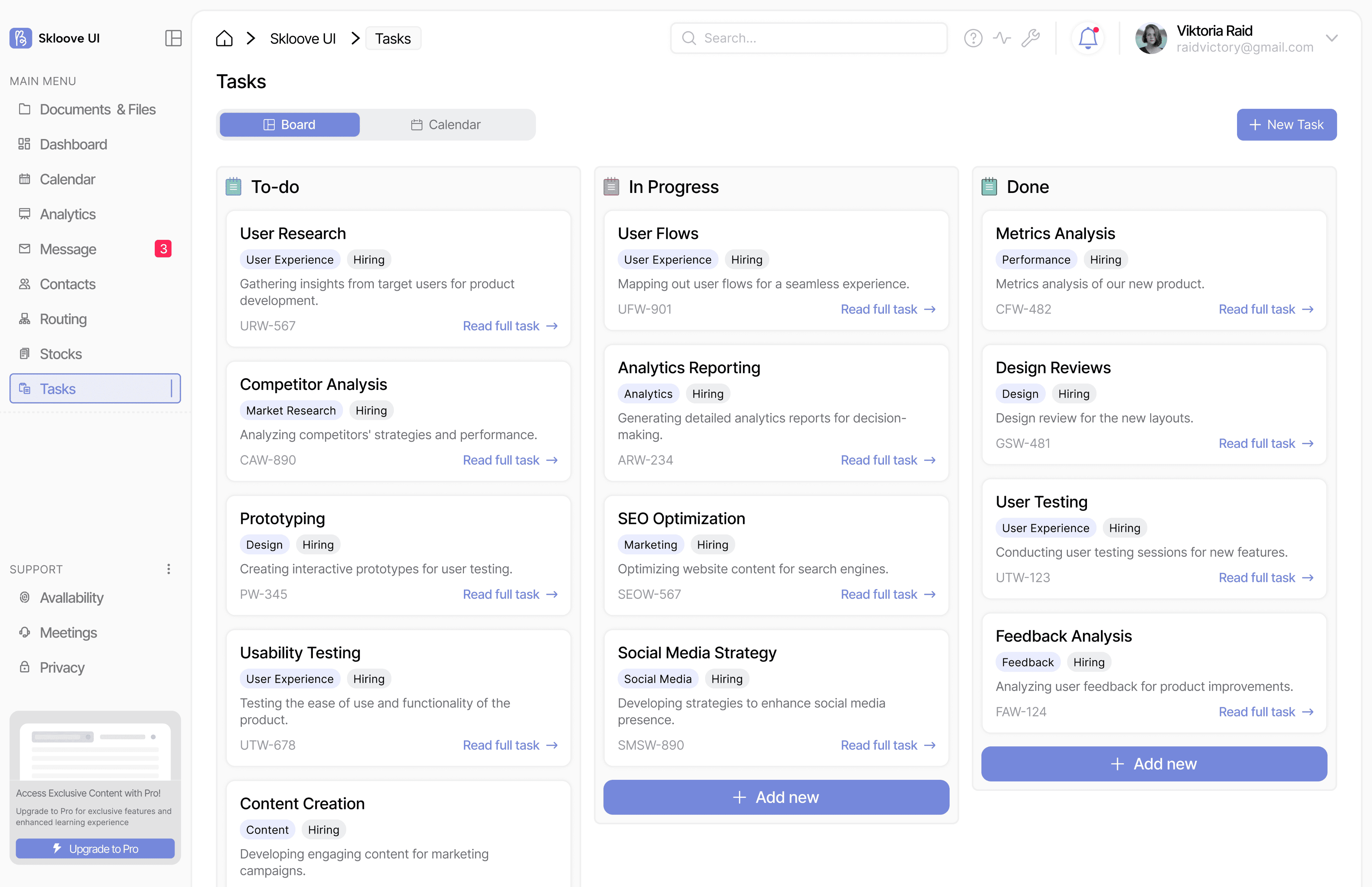This screenshot has height=887, width=1372.
Task: Click the red Message badge showing 3
Action: [x=163, y=249]
